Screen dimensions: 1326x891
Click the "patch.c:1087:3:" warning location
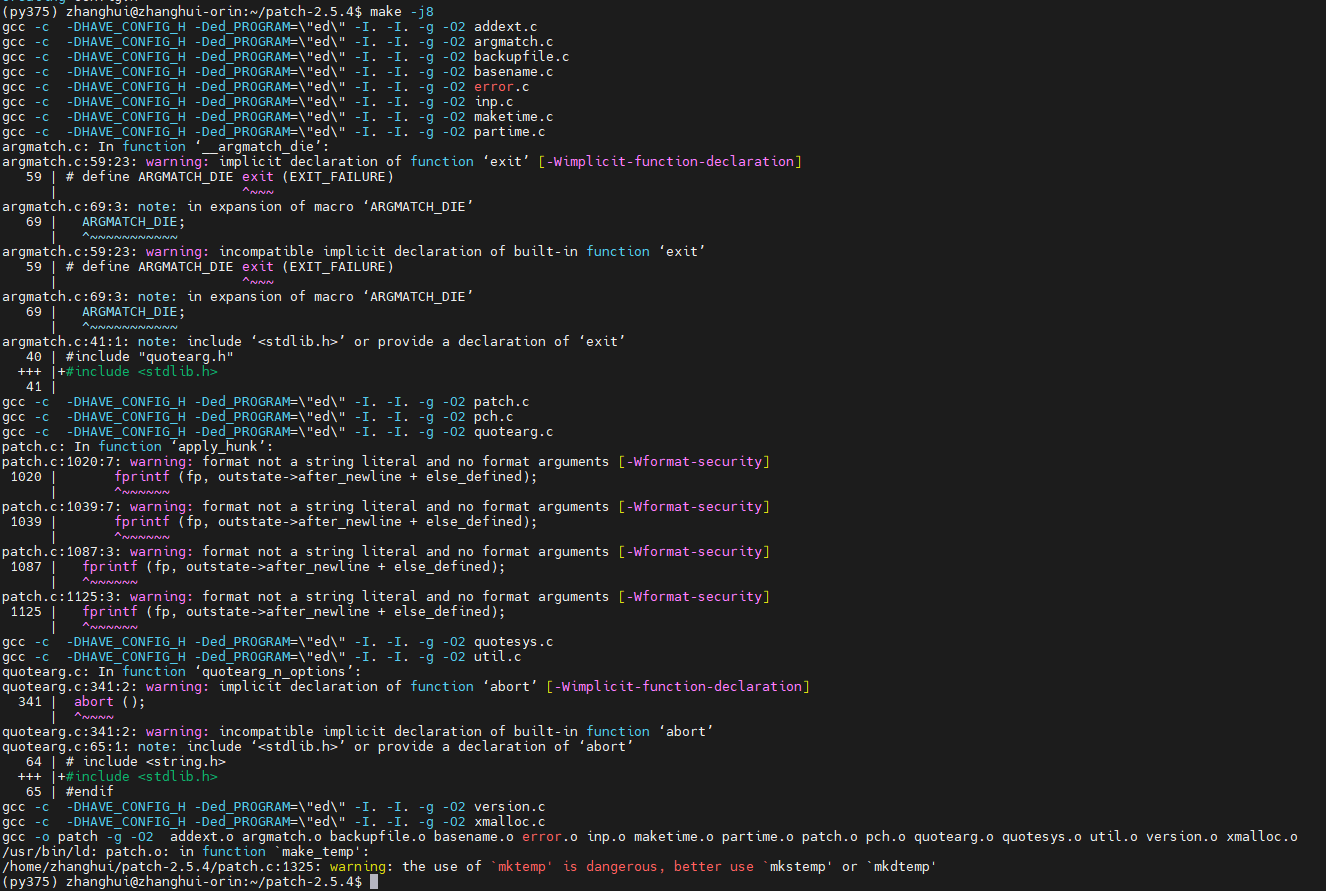pos(62,551)
